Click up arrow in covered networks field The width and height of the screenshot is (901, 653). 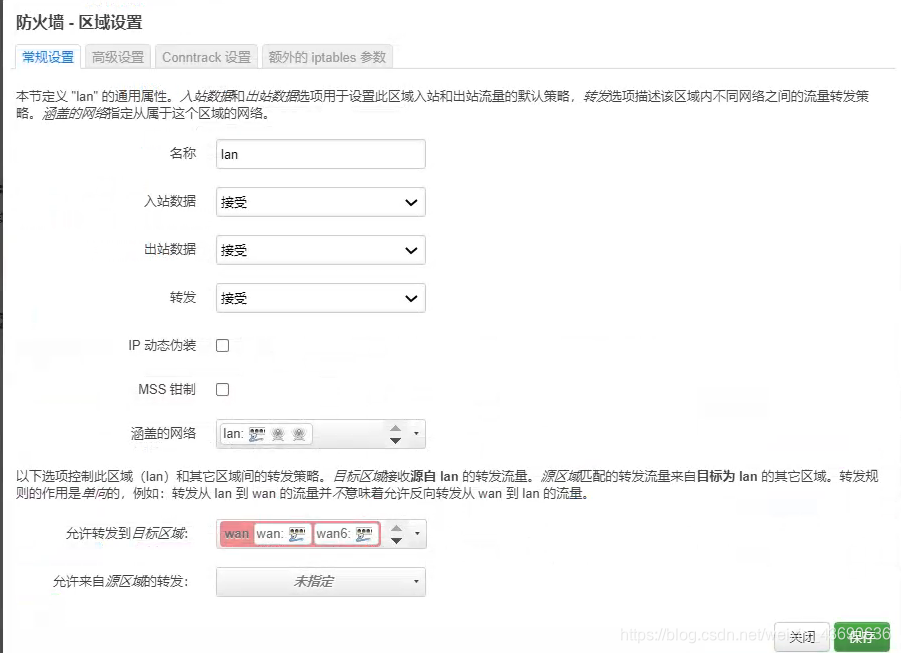[395, 428]
